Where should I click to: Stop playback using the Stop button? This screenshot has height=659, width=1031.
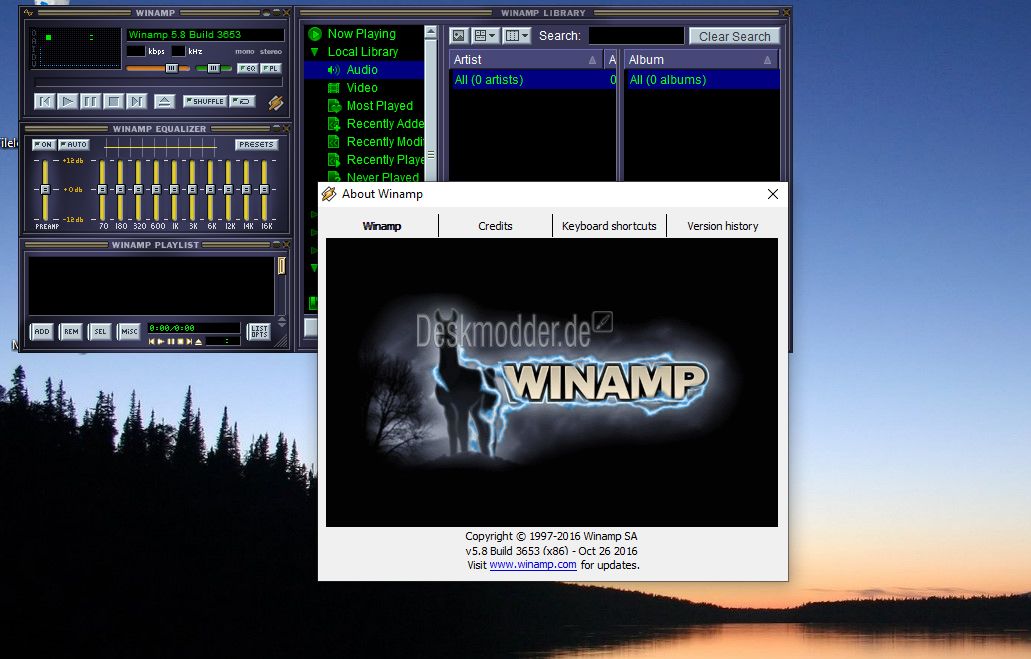[x=113, y=101]
